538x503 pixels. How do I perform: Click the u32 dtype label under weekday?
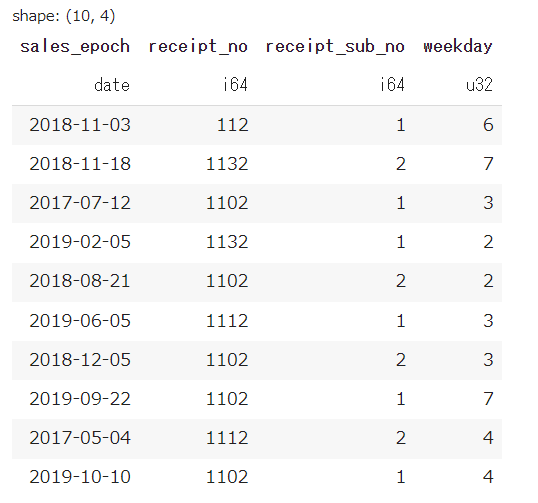tap(479, 85)
